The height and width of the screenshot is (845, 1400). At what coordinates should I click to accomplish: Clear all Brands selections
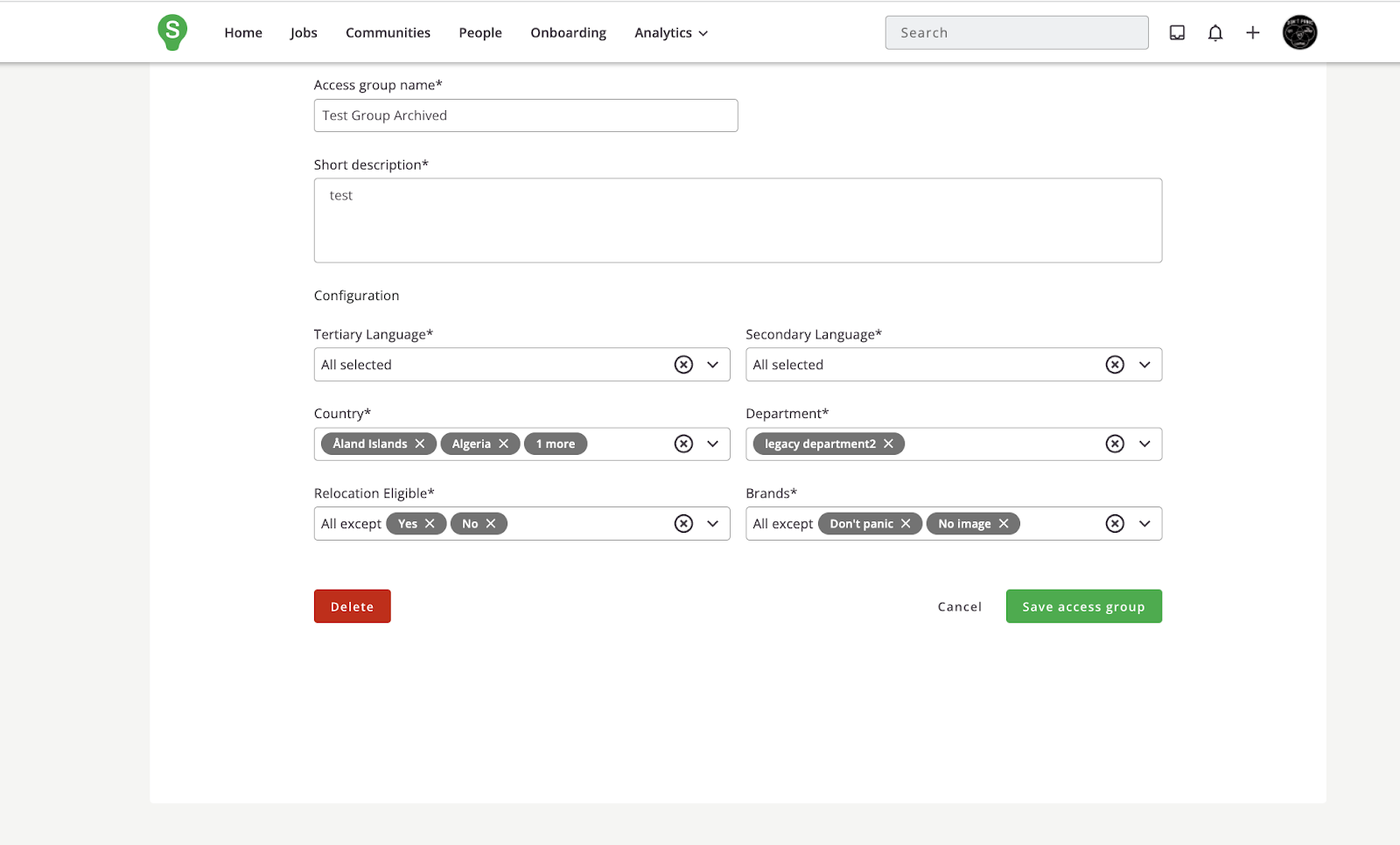click(1115, 524)
